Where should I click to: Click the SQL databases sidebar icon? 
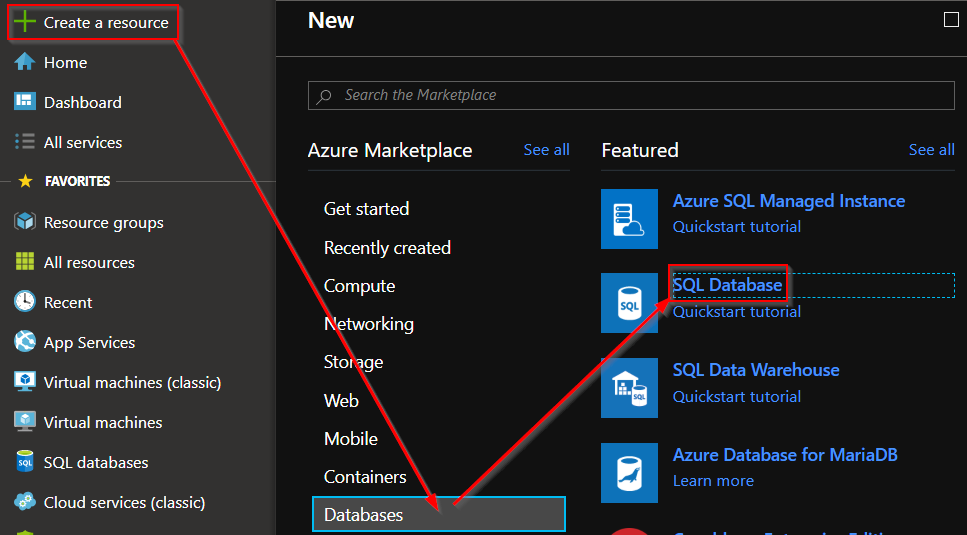point(25,462)
